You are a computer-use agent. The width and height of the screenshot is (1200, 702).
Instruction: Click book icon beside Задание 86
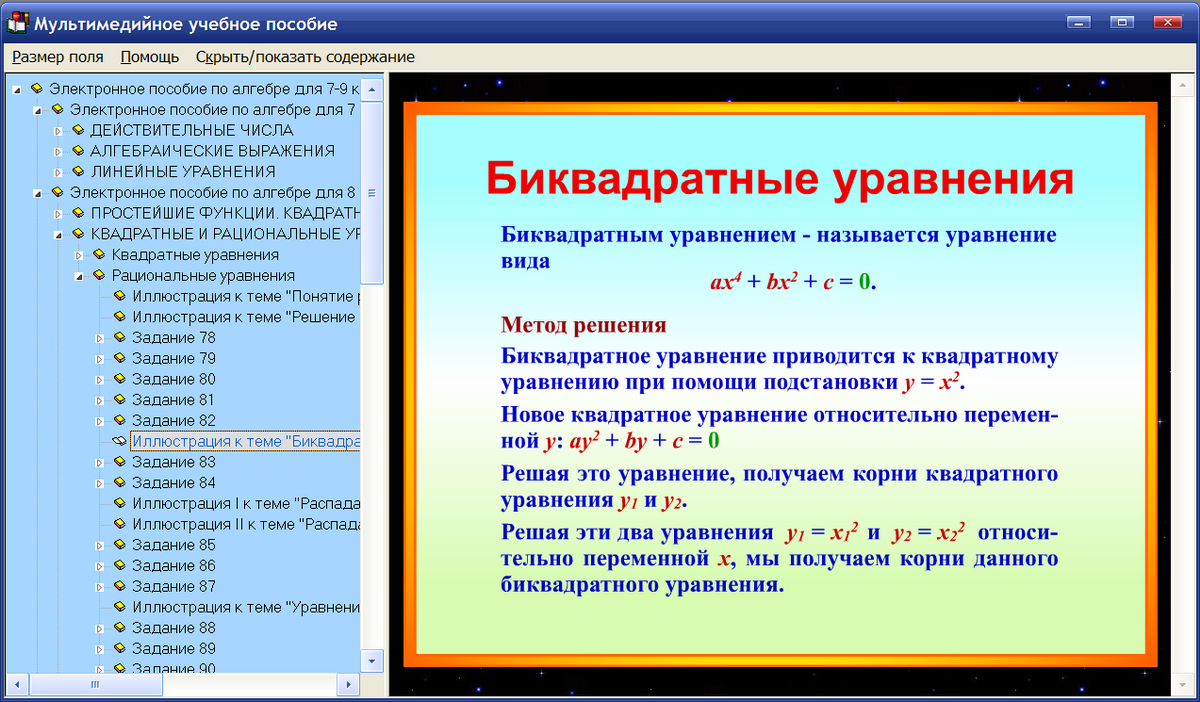pos(120,566)
